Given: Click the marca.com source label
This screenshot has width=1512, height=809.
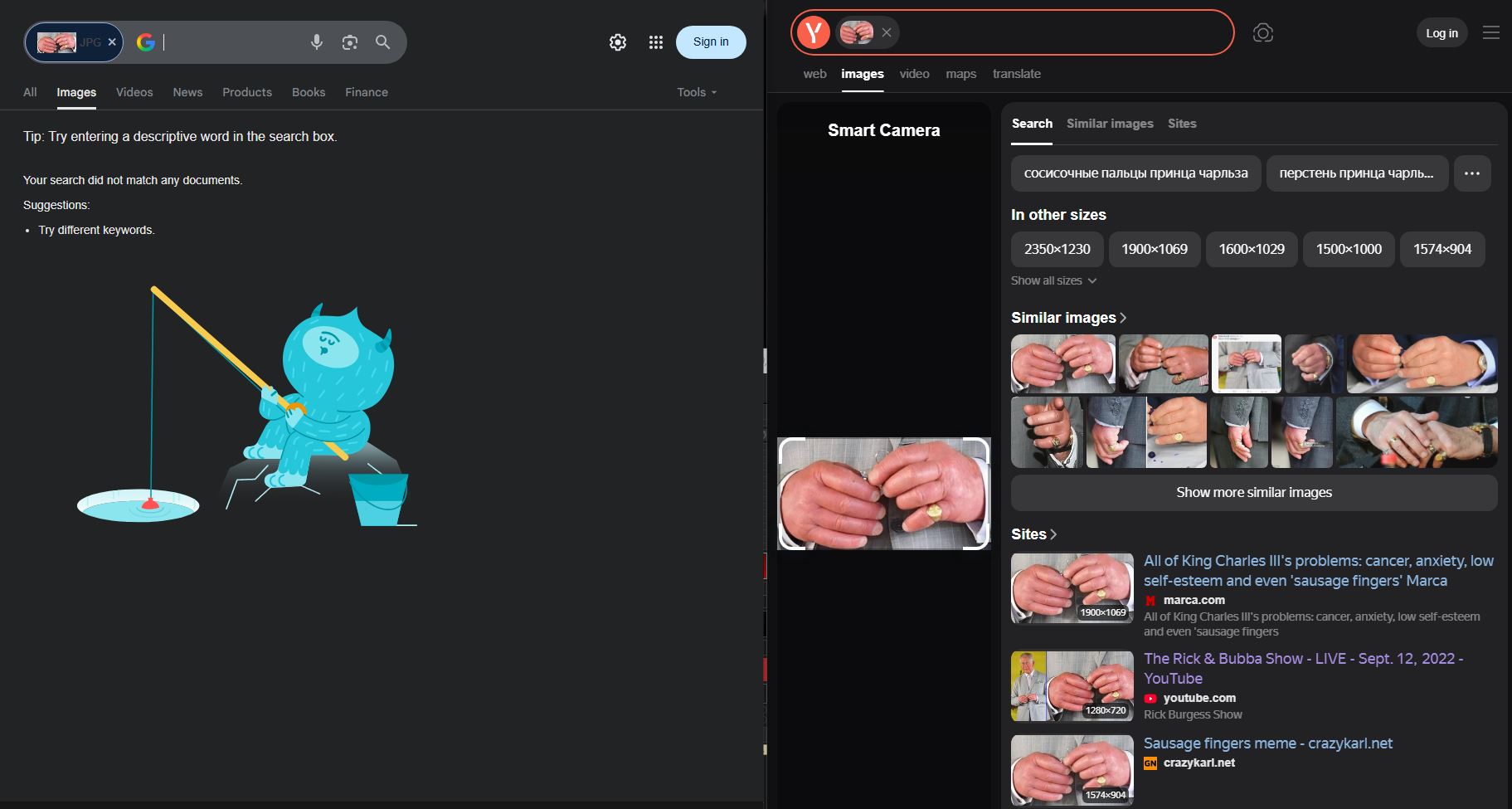Looking at the screenshot, I should 1194,600.
